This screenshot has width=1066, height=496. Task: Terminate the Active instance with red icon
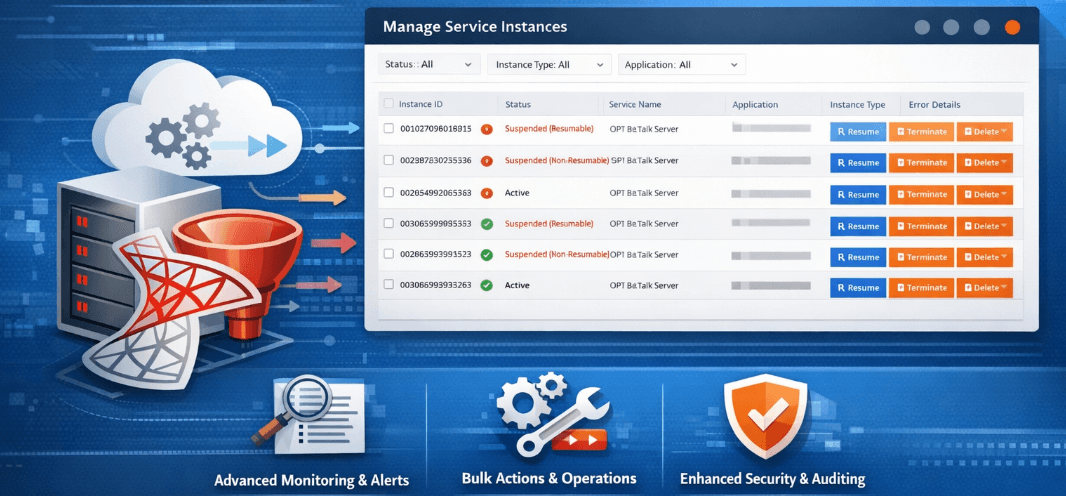click(x=921, y=195)
